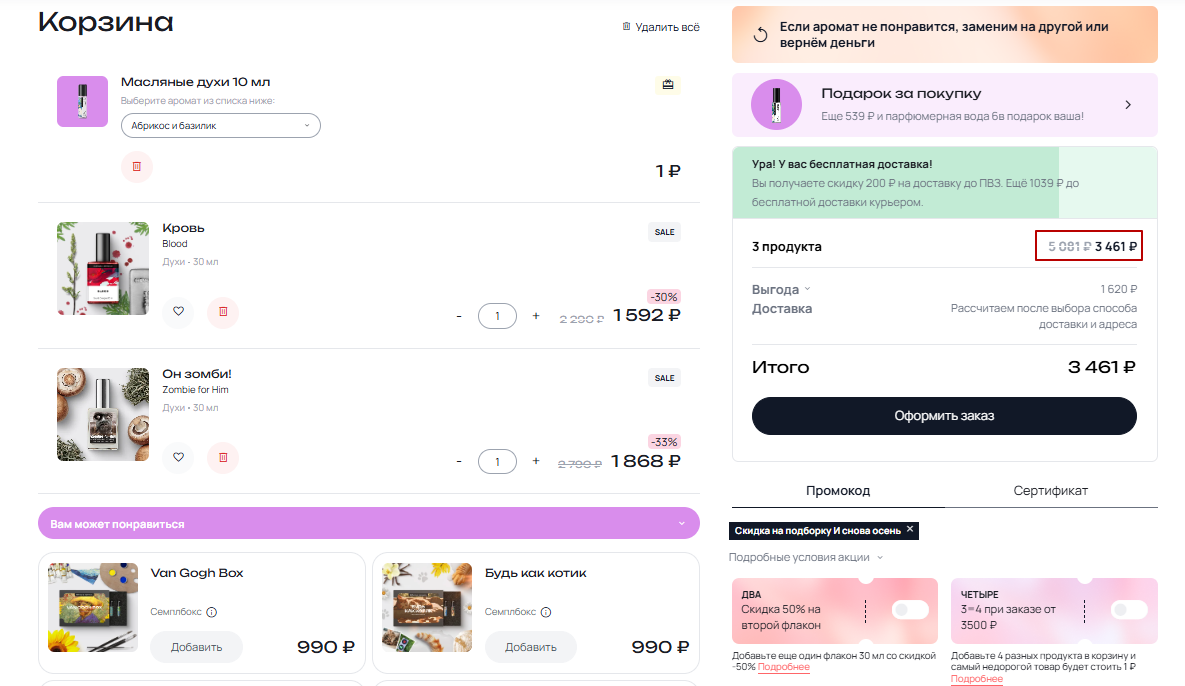Delete the oil perfume item with trash icon
Screen dimensions: 1185x686
(x=137, y=167)
